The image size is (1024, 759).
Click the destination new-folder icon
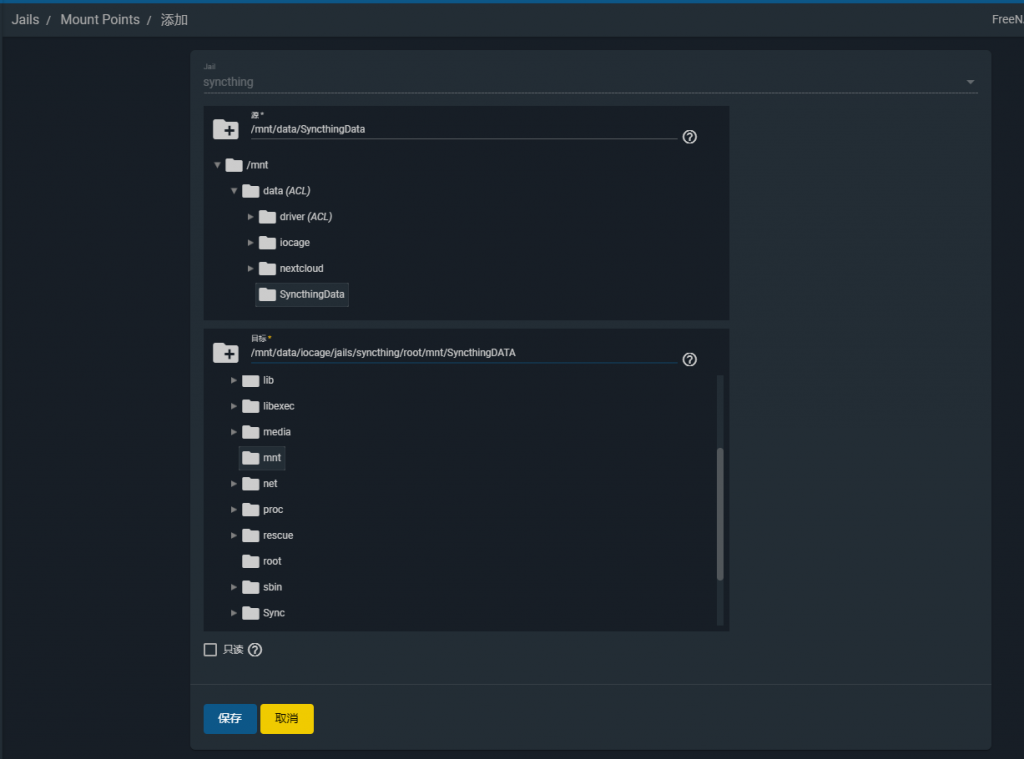pos(225,353)
